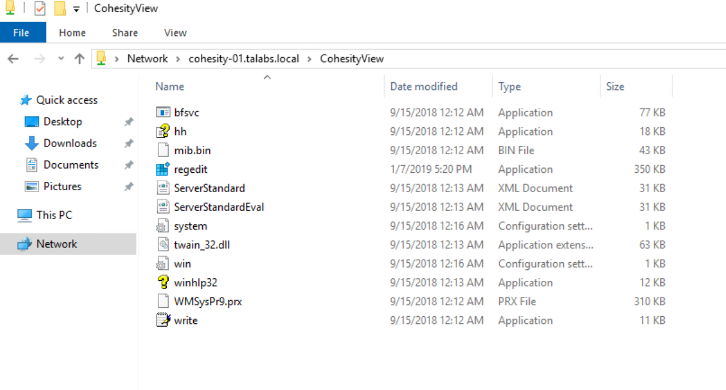Viewport: 726px width, 390px height.
Task: Click the write application icon
Action: 163,321
